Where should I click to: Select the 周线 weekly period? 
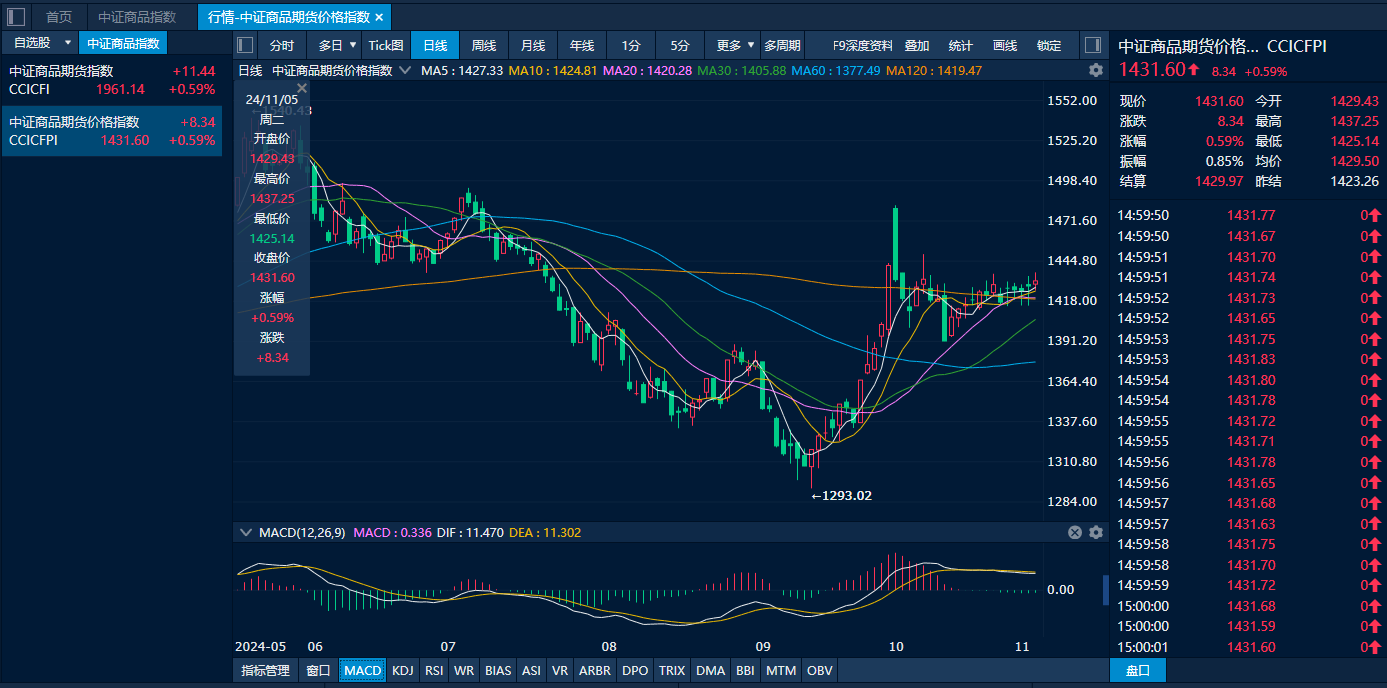[x=484, y=45]
